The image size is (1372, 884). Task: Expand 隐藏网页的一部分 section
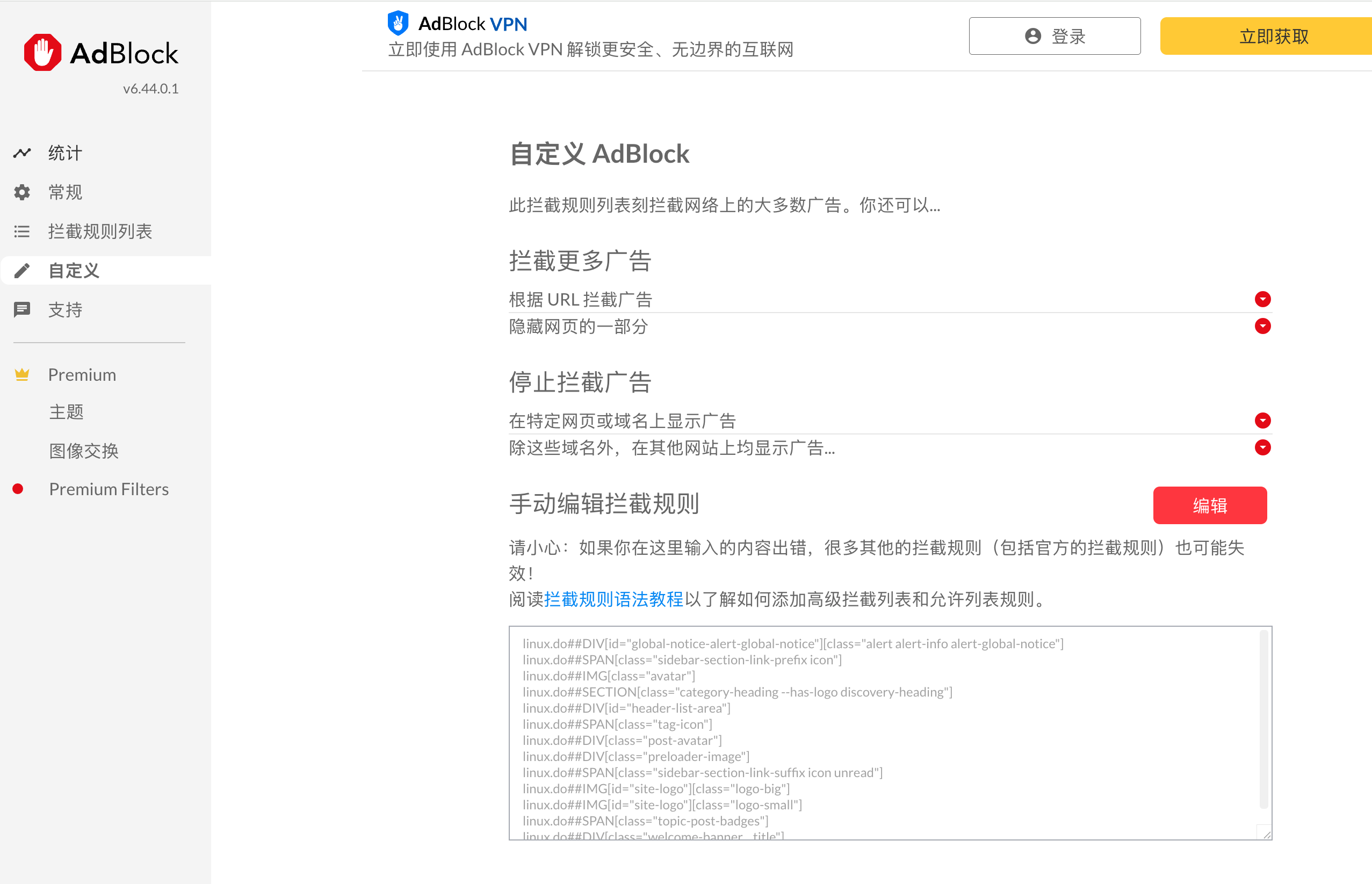[1262, 326]
